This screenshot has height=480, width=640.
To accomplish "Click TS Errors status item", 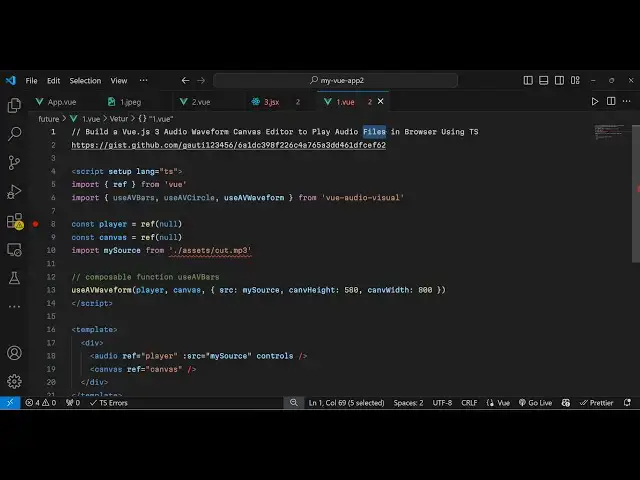I will (x=109, y=403).
